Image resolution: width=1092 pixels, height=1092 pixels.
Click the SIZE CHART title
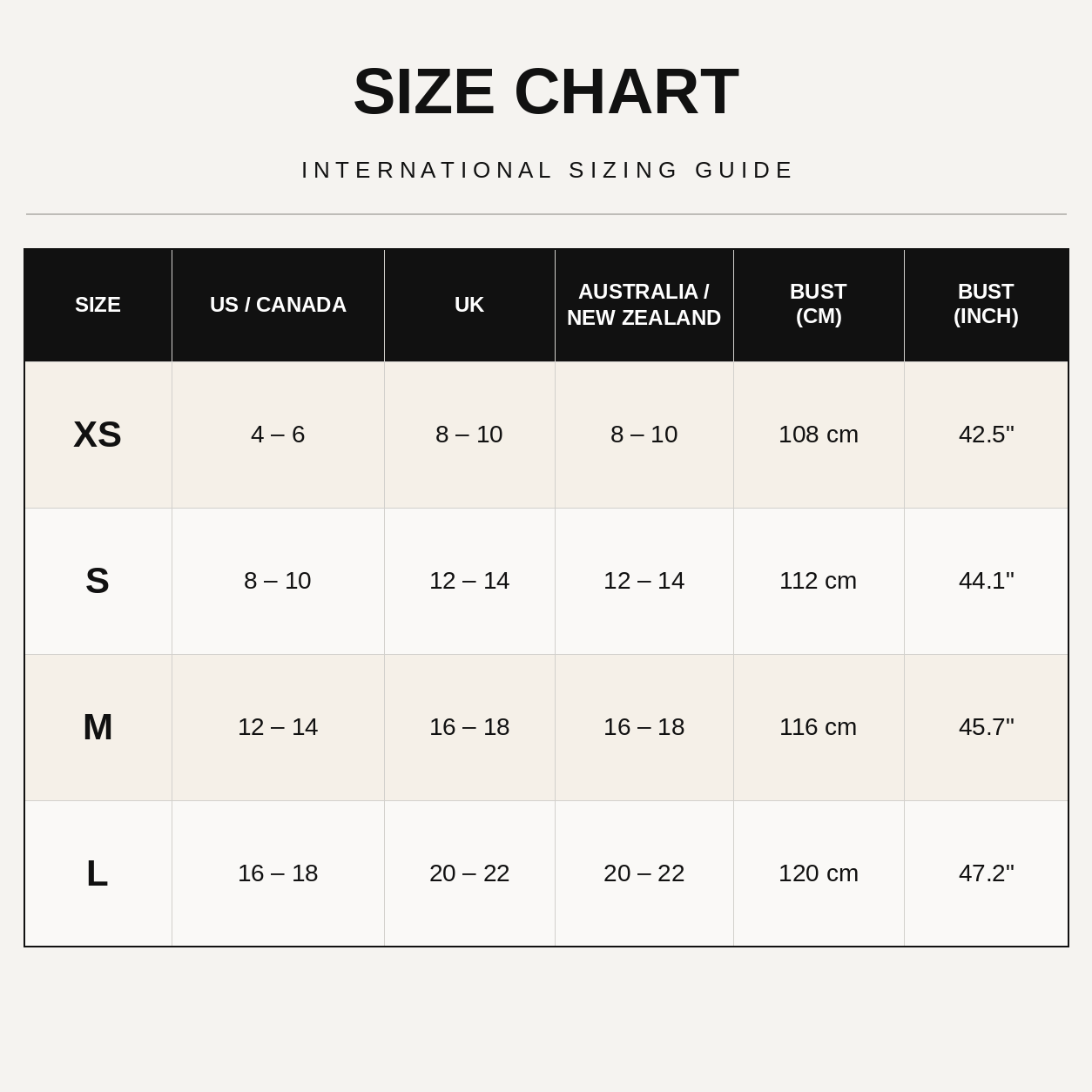(546, 91)
